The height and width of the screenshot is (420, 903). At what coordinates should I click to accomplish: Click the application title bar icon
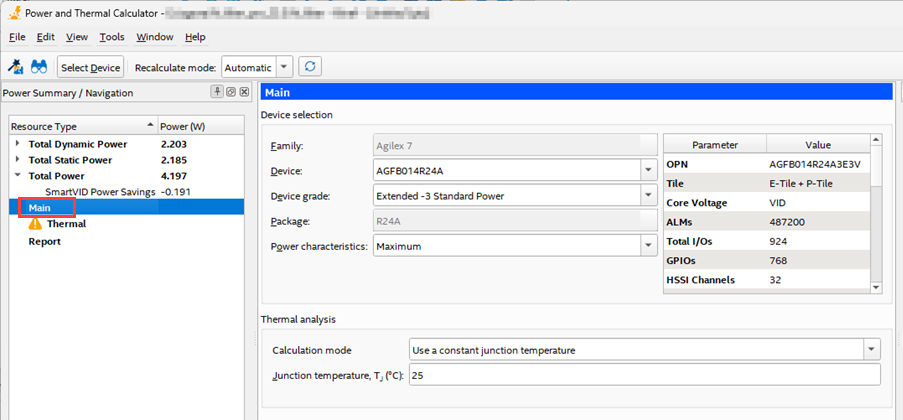coord(16,12)
